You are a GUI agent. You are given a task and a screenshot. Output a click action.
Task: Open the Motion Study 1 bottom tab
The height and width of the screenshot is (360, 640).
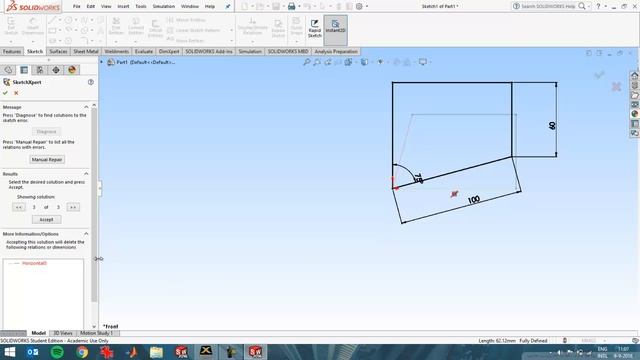click(x=96, y=333)
